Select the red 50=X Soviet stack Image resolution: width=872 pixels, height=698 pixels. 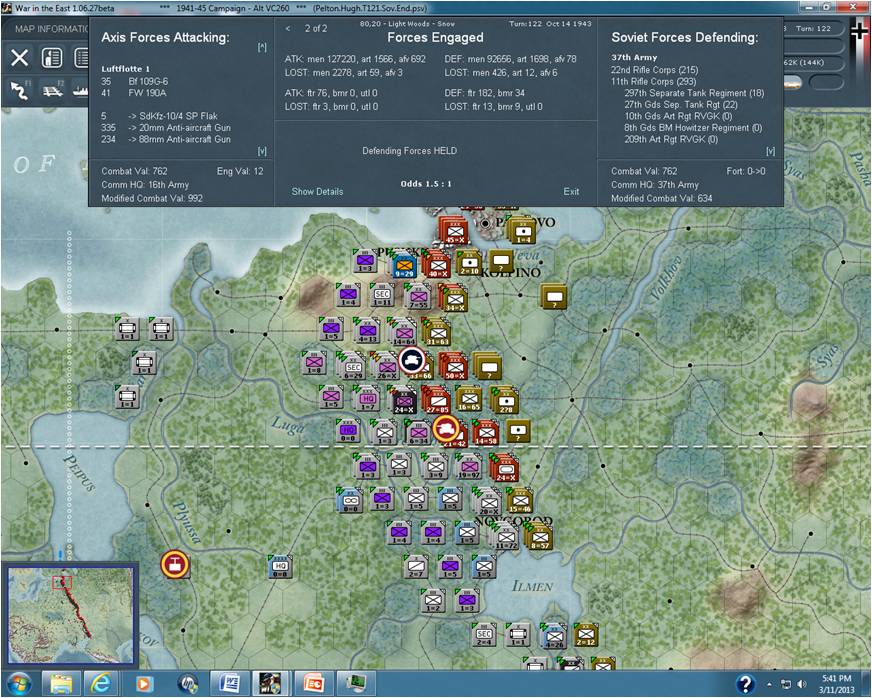[x=454, y=366]
